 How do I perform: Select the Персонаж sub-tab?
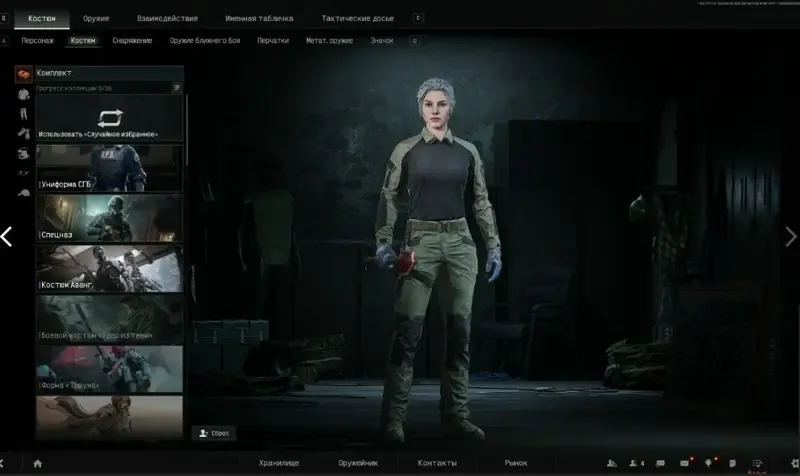pos(37,40)
